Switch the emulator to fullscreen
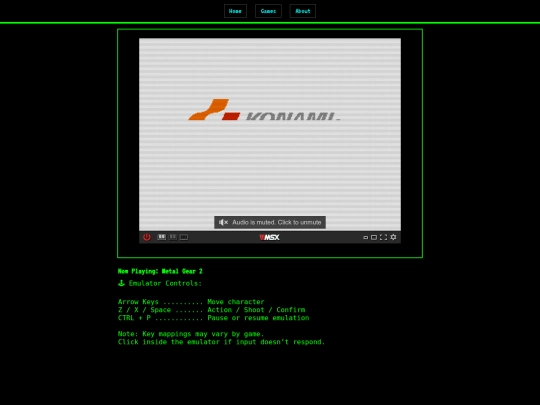The height and width of the screenshot is (405, 540). coord(383,237)
